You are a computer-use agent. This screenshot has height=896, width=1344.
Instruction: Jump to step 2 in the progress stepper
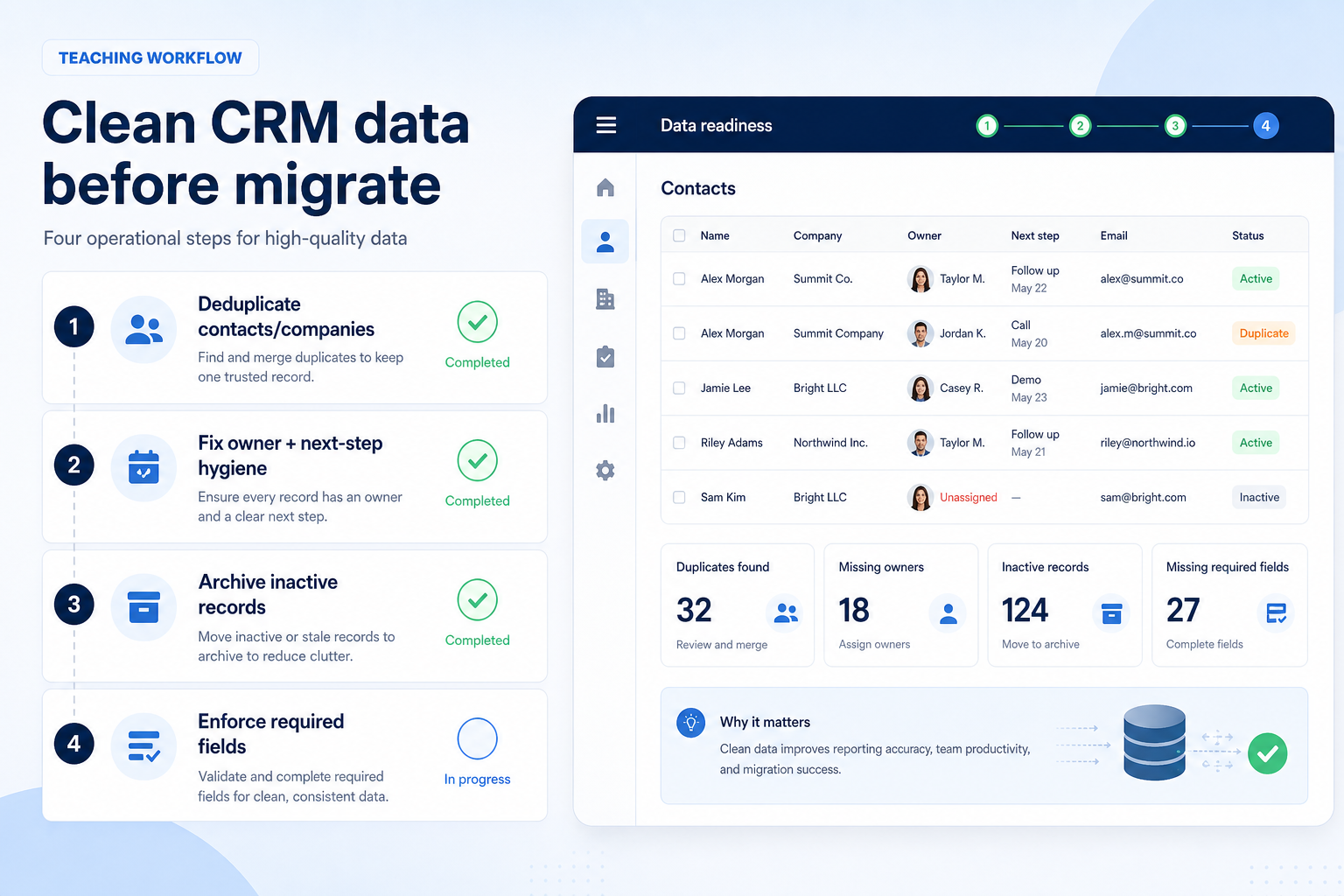click(x=1080, y=126)
